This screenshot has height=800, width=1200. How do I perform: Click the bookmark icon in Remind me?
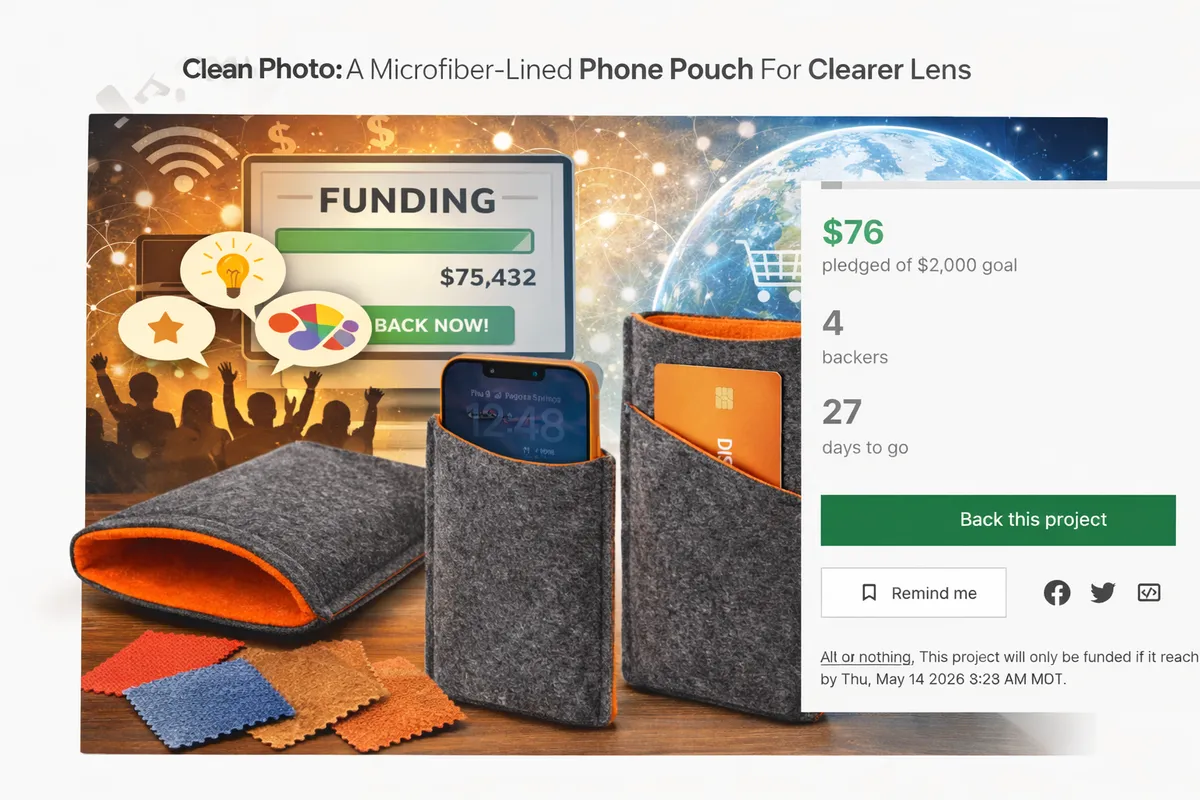(869, 593)
